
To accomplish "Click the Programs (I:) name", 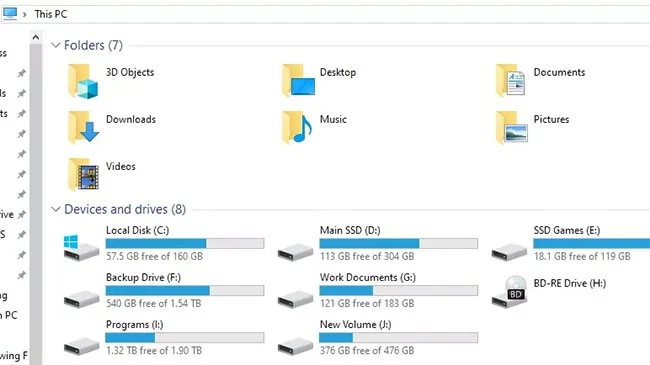I will pyautogui.click(x=134, y=324).
